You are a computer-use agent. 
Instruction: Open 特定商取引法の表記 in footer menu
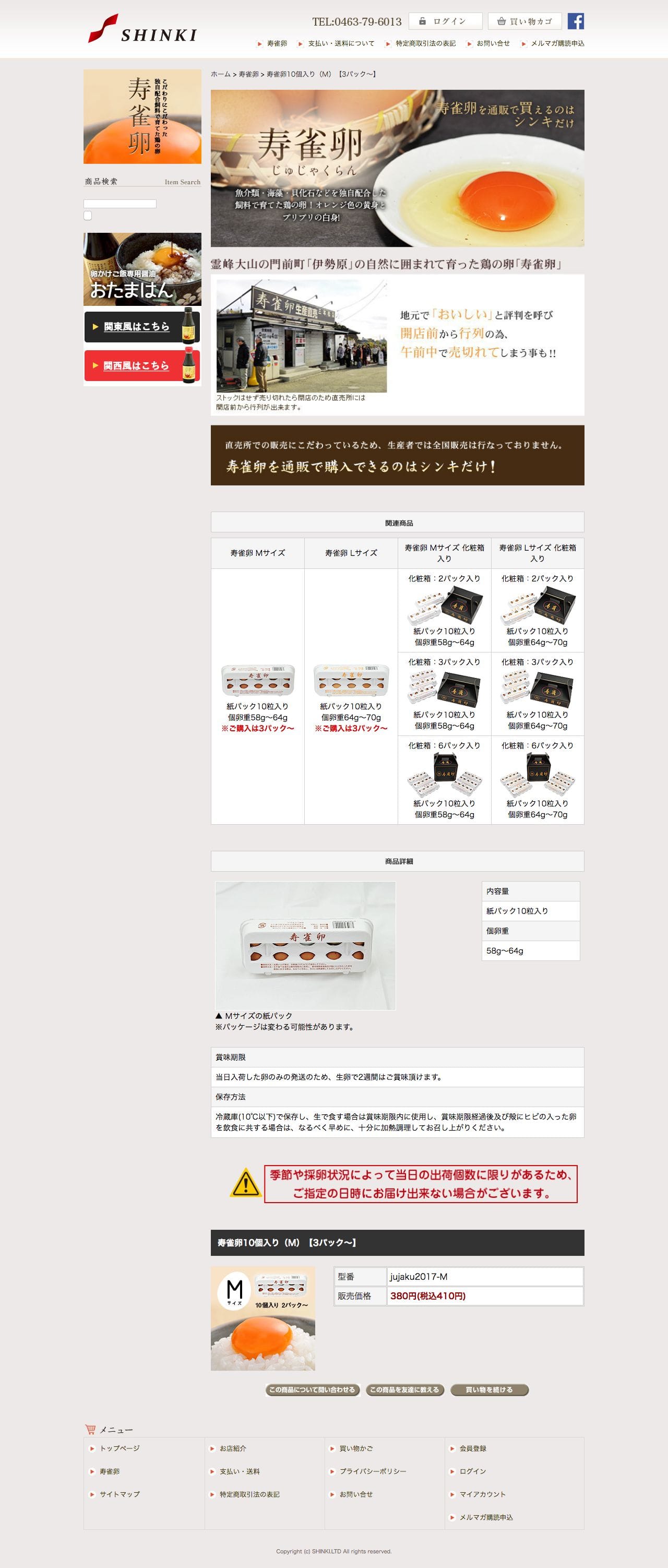(249, 1494)
